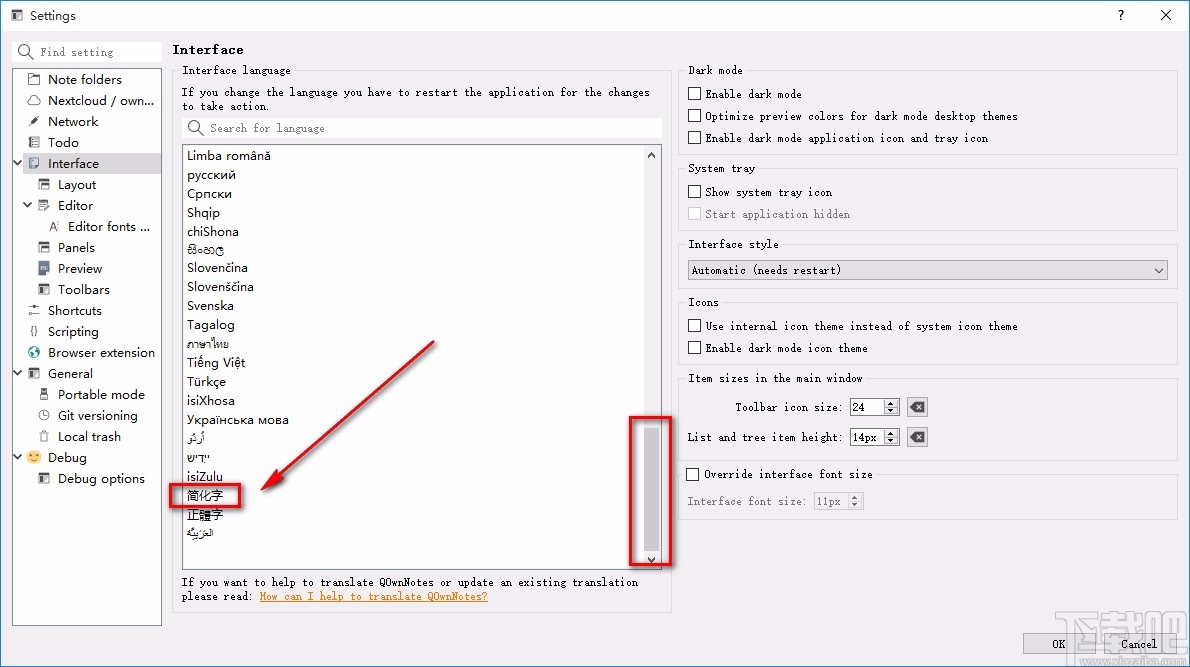Check Override interface font size
Viewport: 1190px width, 667px height.
692,474
